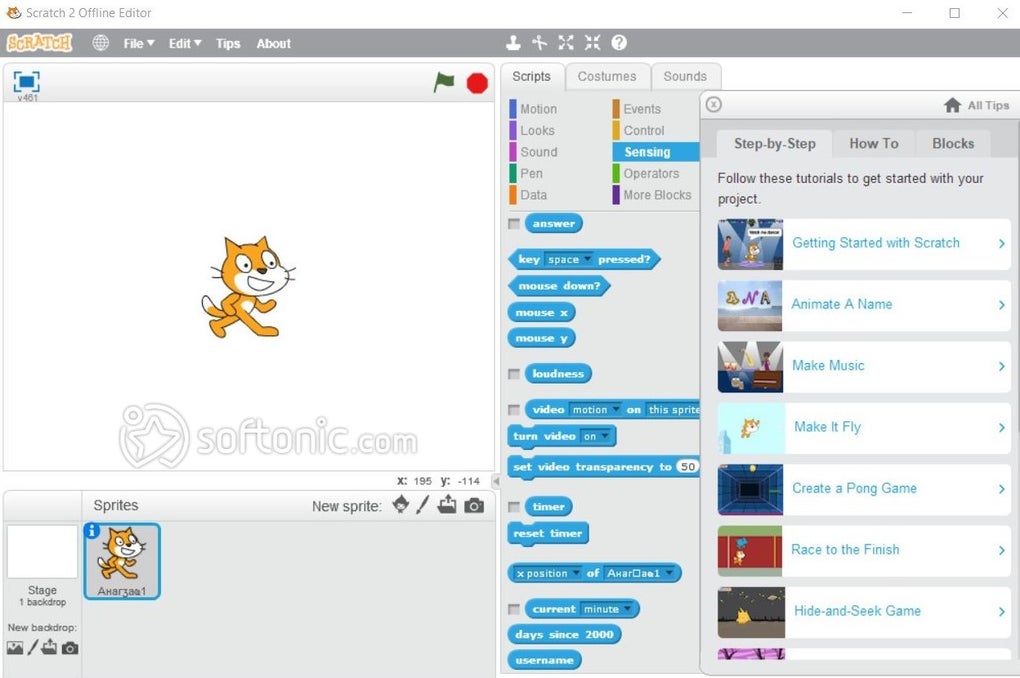Click the red stop sign
Screen dimensions: 1020x678
point(477,84)
